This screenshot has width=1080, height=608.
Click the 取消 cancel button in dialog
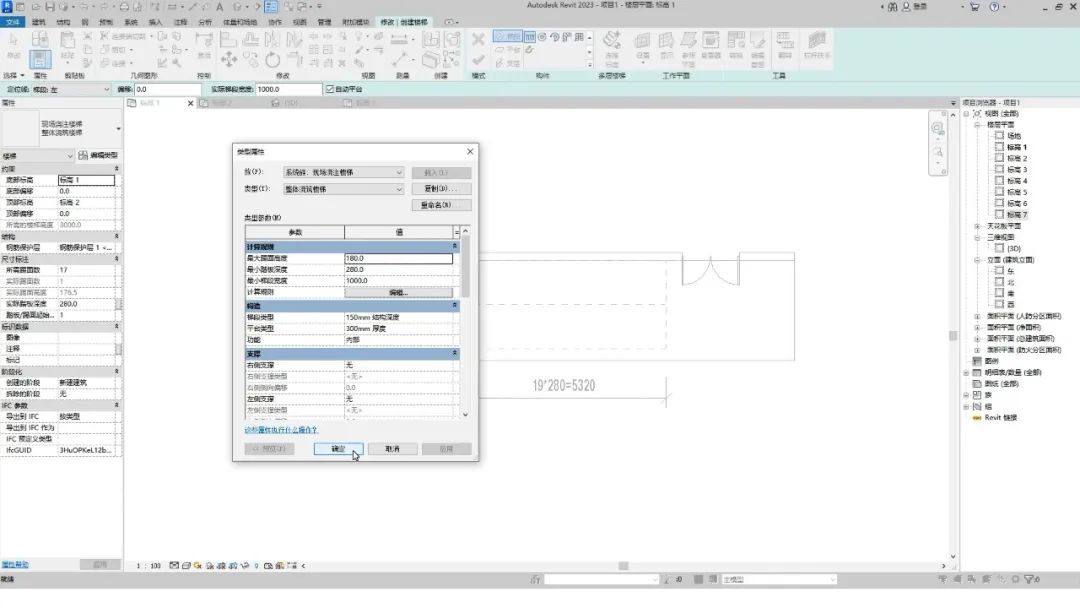(x=393, y=449)
